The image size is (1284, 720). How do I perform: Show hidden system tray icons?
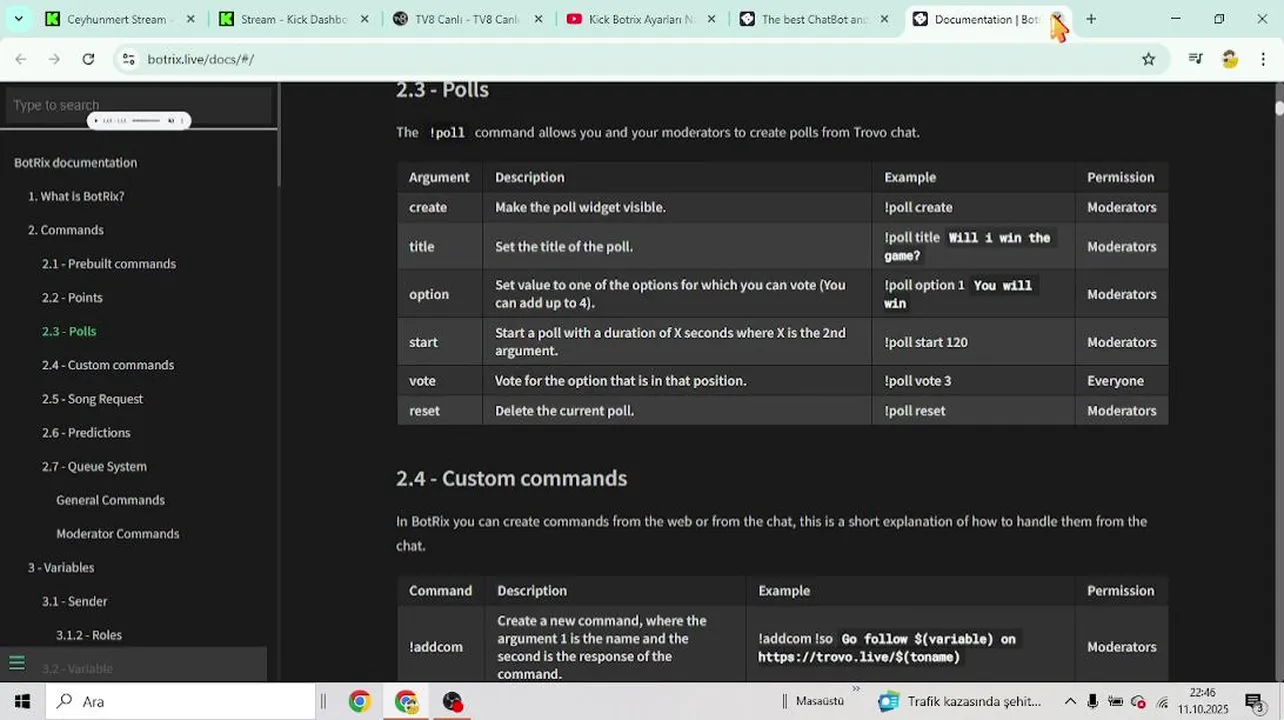point(1070,702)
